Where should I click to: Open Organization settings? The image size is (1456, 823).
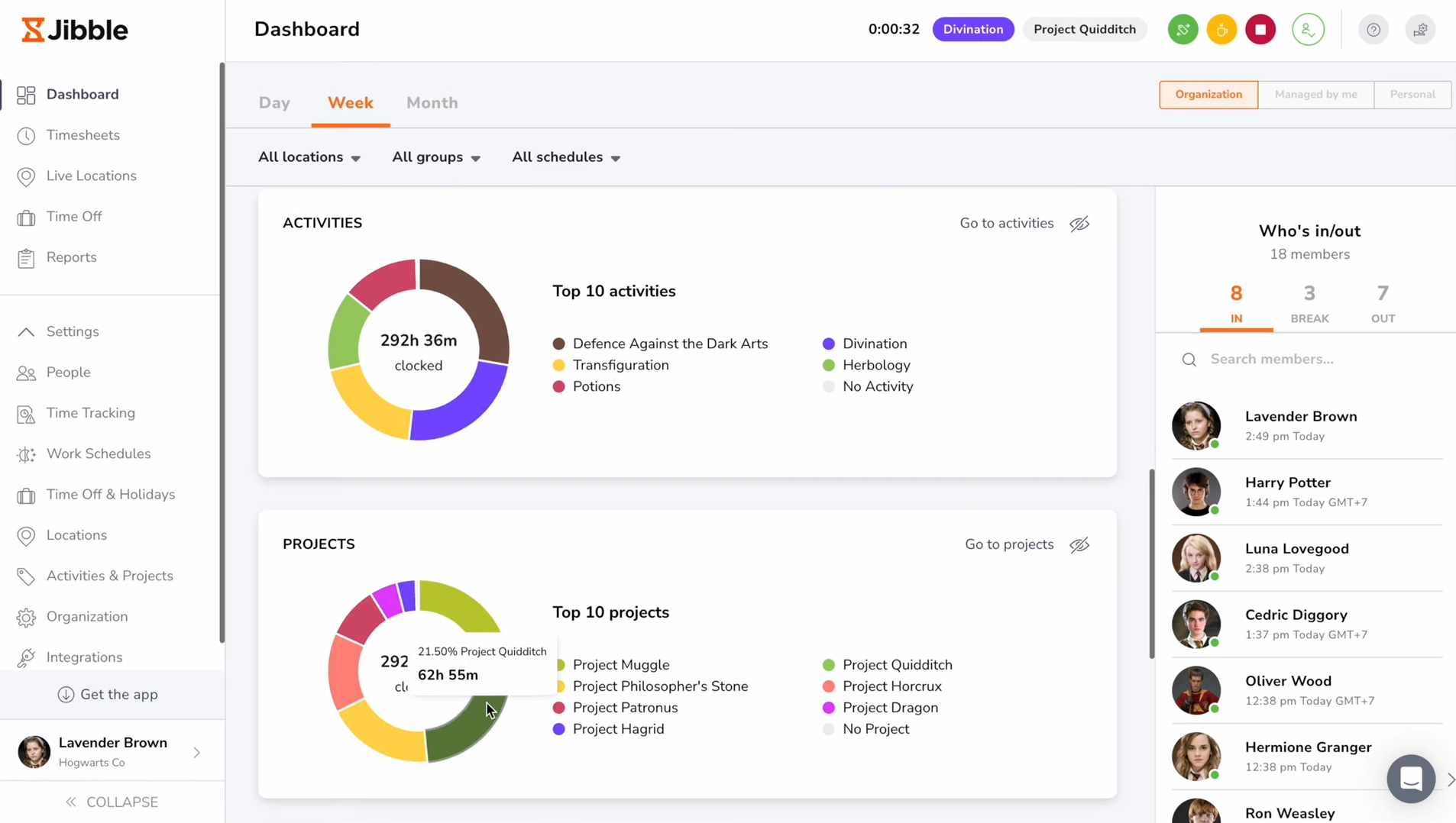pyautogui.click(x=86, y=617)
